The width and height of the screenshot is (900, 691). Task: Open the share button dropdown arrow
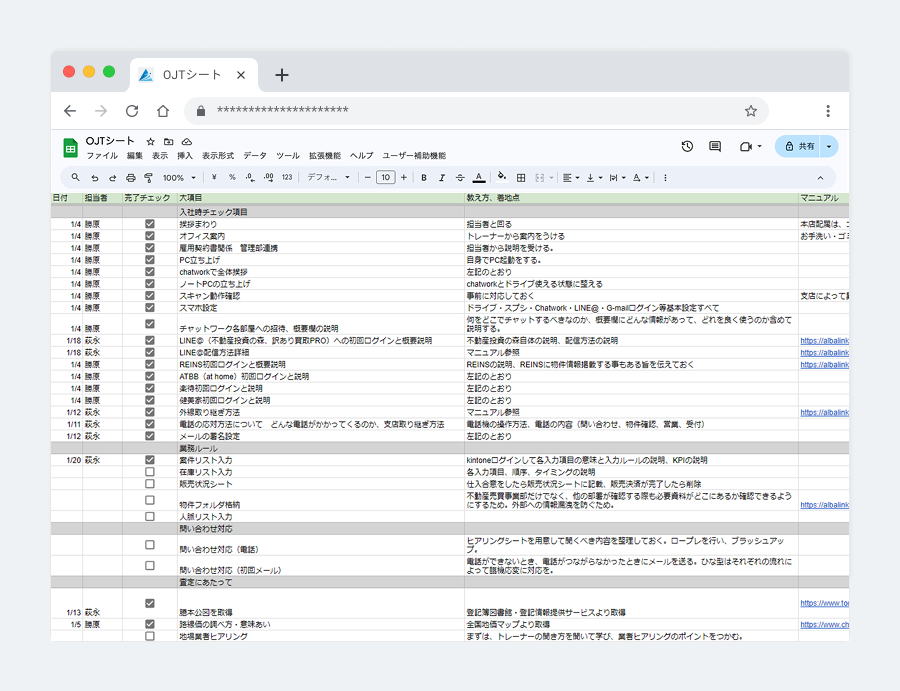(x=828, y=146)
